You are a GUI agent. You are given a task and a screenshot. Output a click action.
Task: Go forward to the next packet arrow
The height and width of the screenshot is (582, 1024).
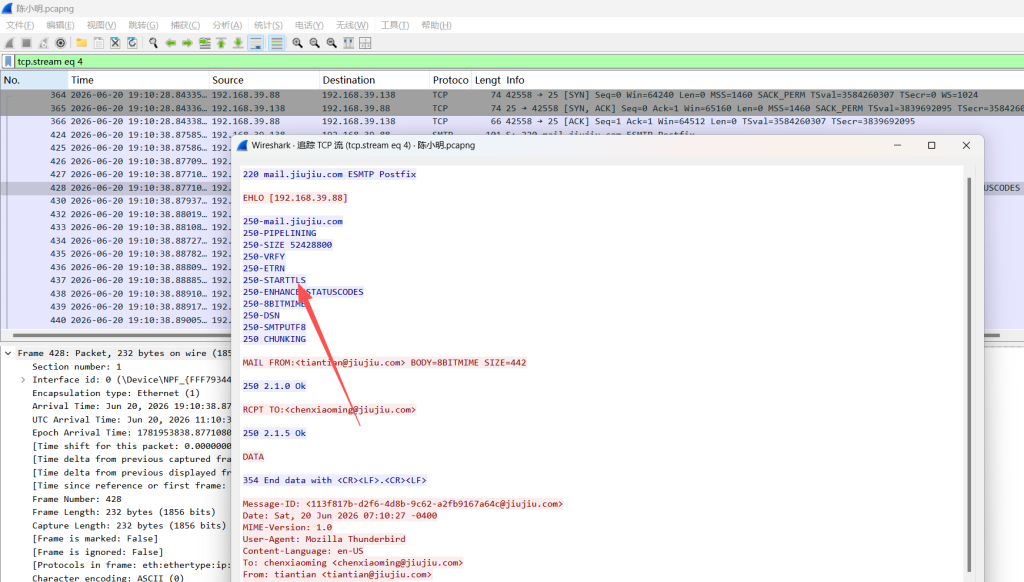pos(187,43)
